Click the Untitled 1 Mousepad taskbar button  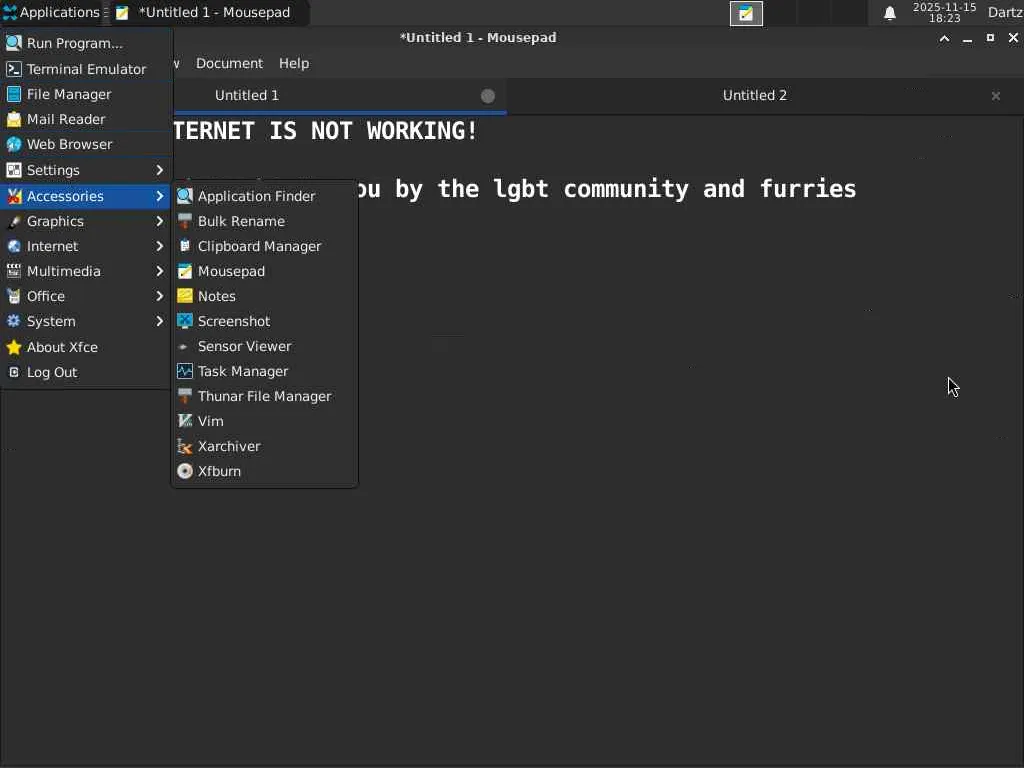(x=208, y=12)
